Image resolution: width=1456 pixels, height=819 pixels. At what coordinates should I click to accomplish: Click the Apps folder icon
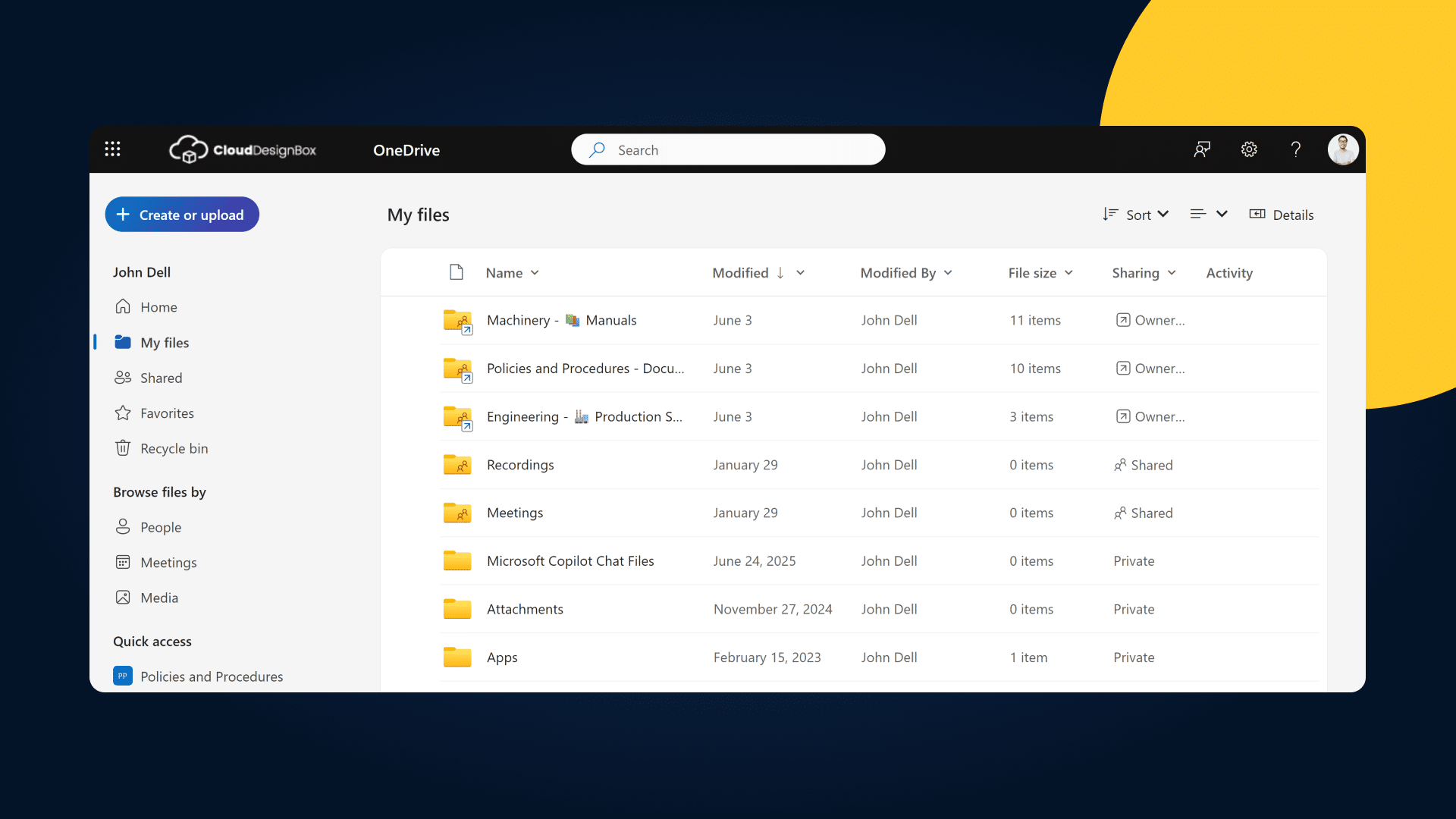tap(457, 657)
